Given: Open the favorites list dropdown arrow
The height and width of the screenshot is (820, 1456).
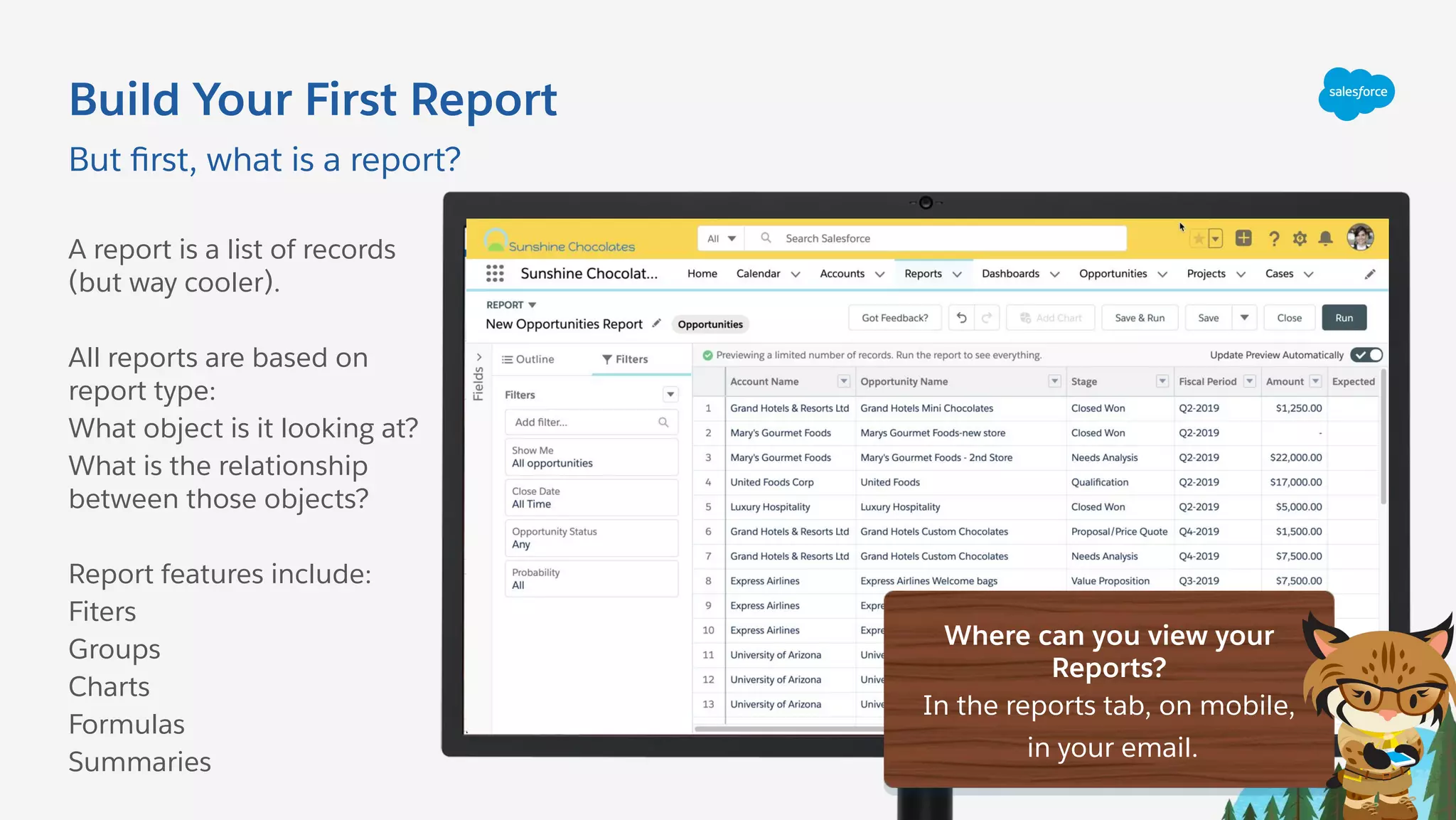Looking at the screenshot, I should click(1215, 239).
